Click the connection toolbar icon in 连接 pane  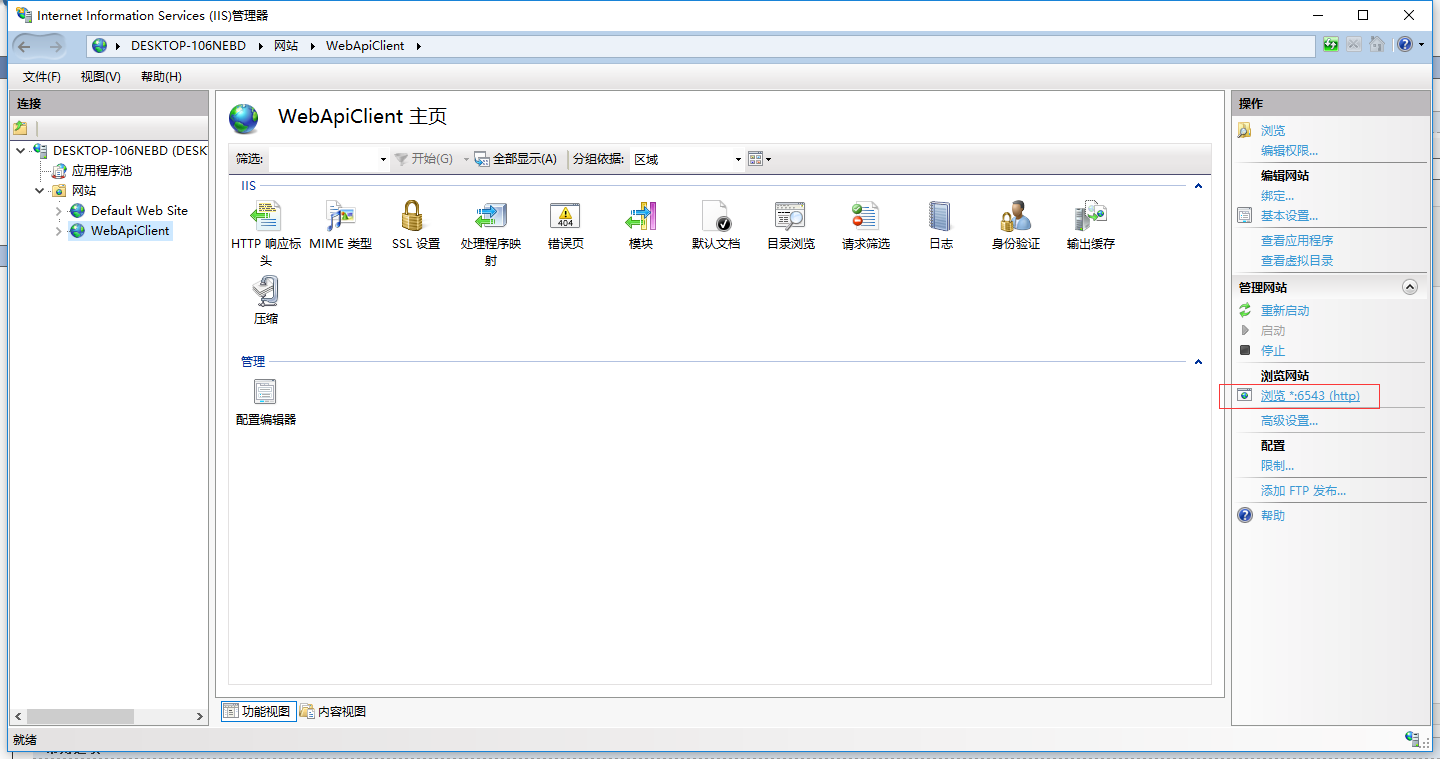click(x=20, y=128)
